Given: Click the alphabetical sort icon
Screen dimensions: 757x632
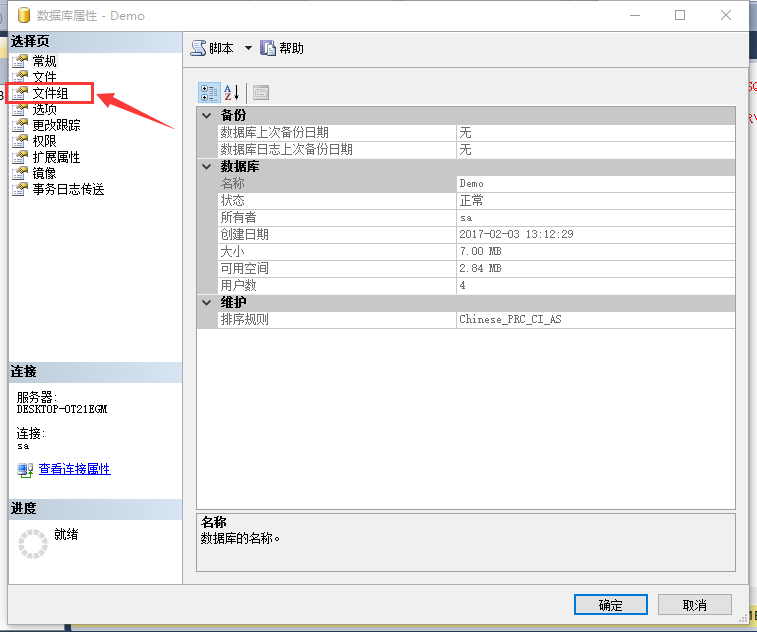Looking at the screenshot, I should pyautogui.click(x=232, y=93).
